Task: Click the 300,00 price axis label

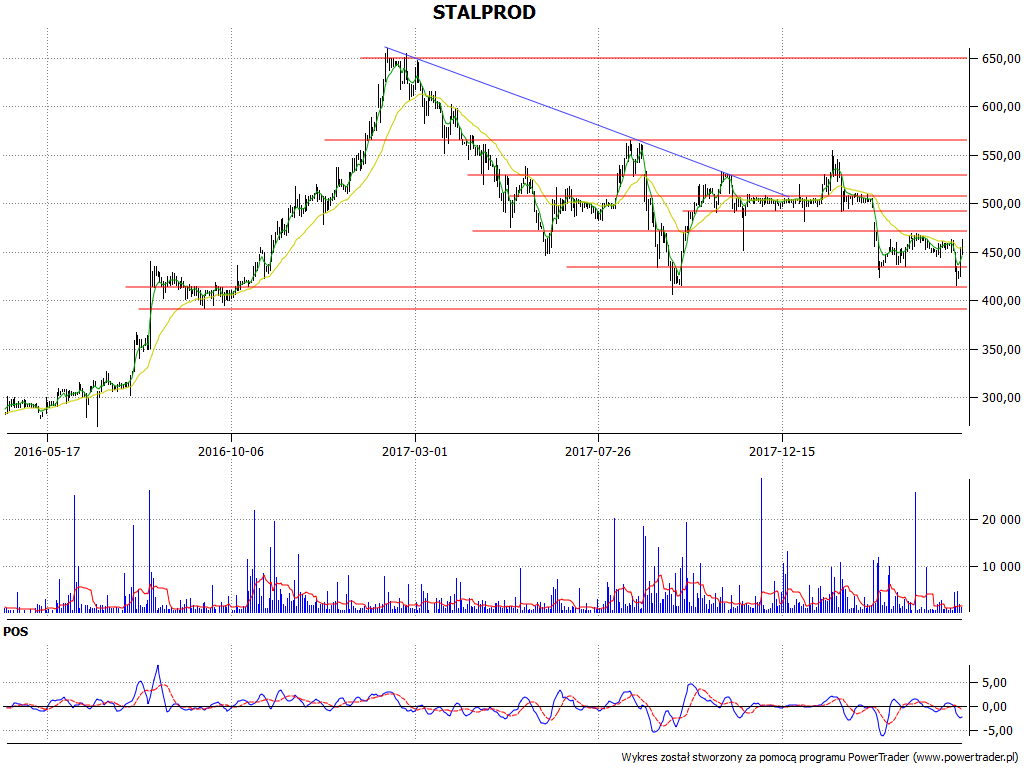Action: coord(1001,398)
